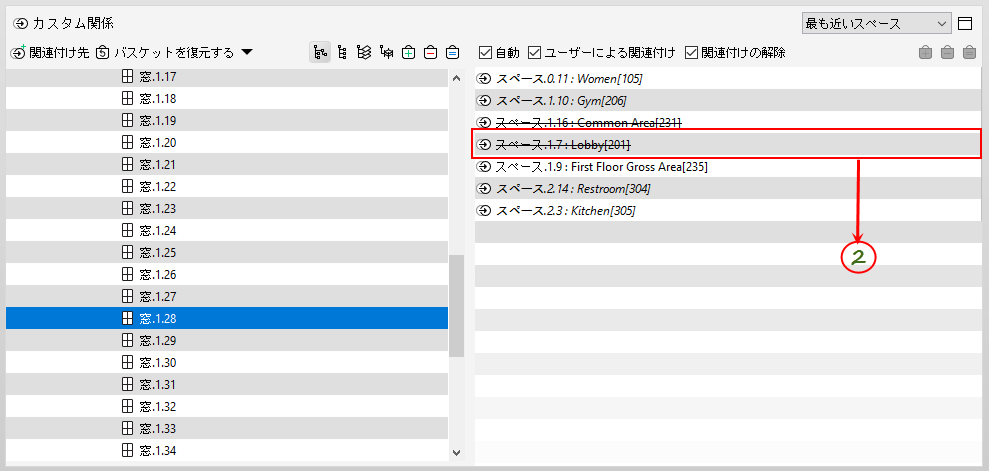The height and width of the screenshot is (471, 989).
Task: Select struck-through スペース.1.16 : Common Area[231]
Action: [728, 123]
